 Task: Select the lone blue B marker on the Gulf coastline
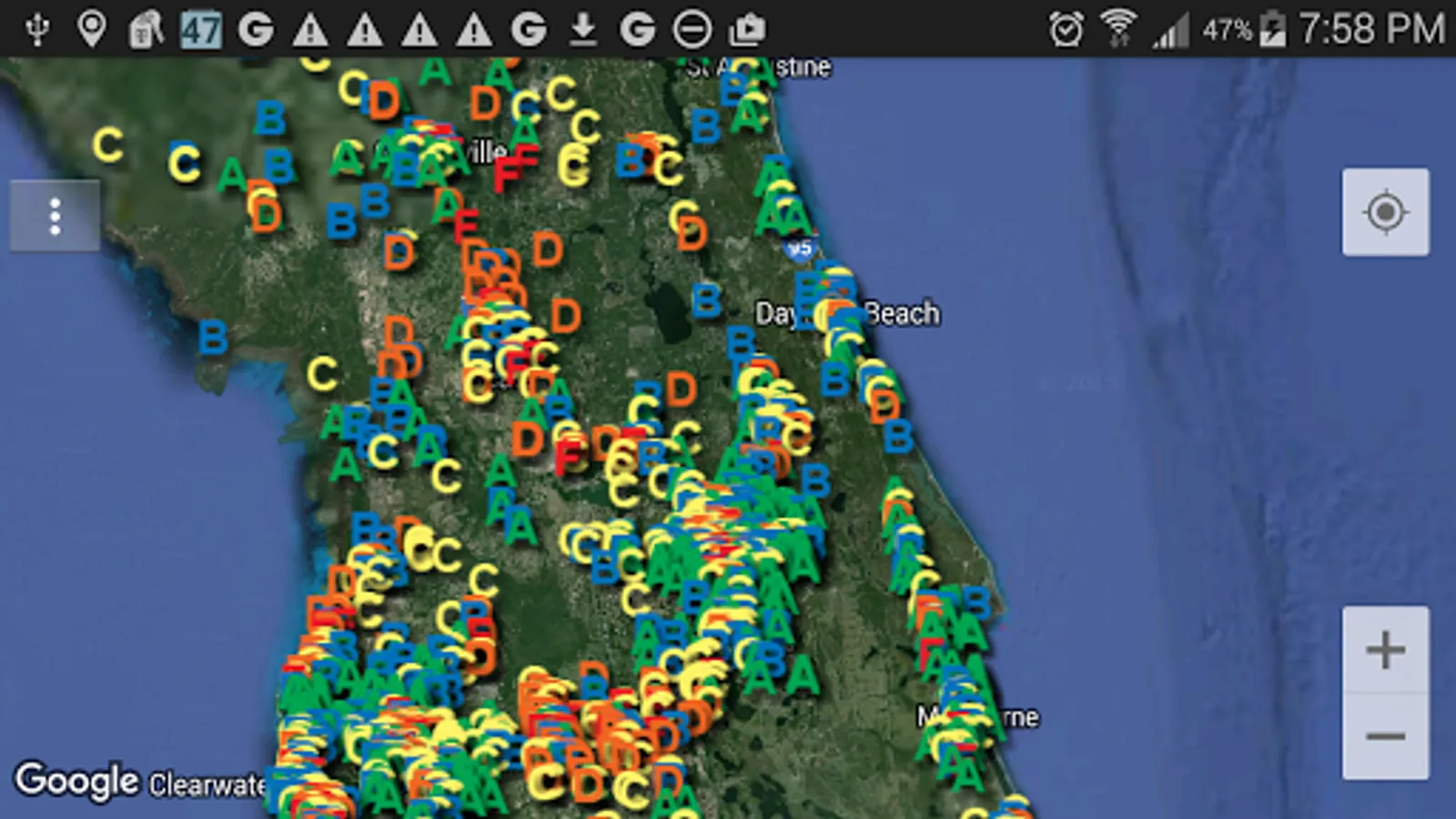(x=213, y=338)
